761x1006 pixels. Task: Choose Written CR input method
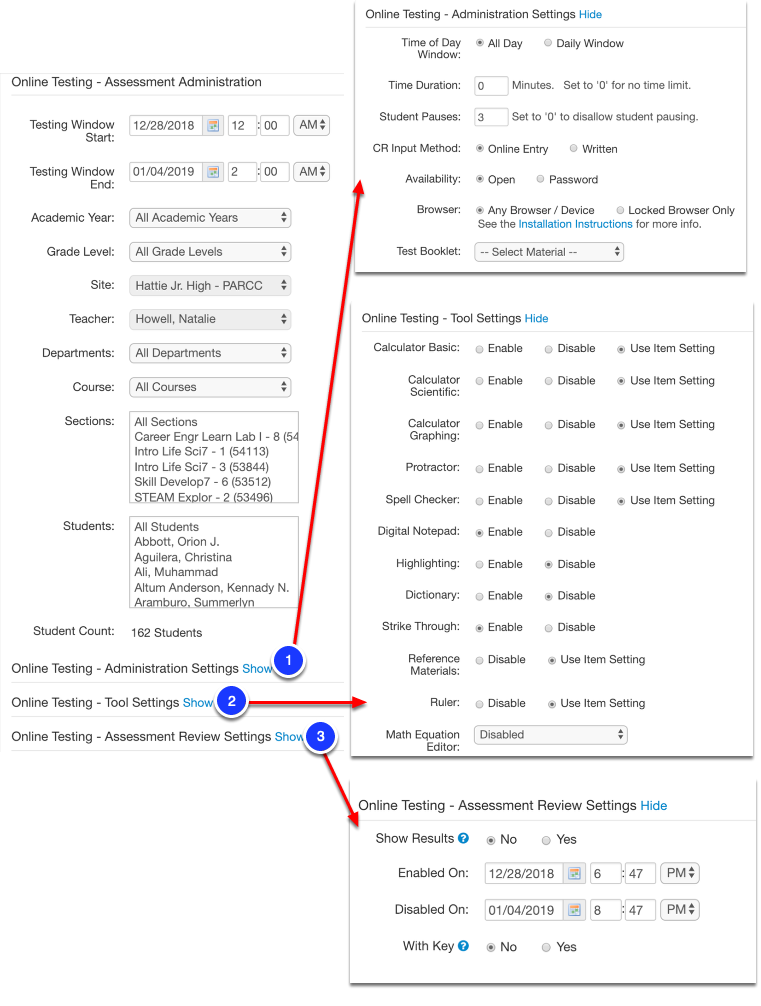(x=574, y=148)
